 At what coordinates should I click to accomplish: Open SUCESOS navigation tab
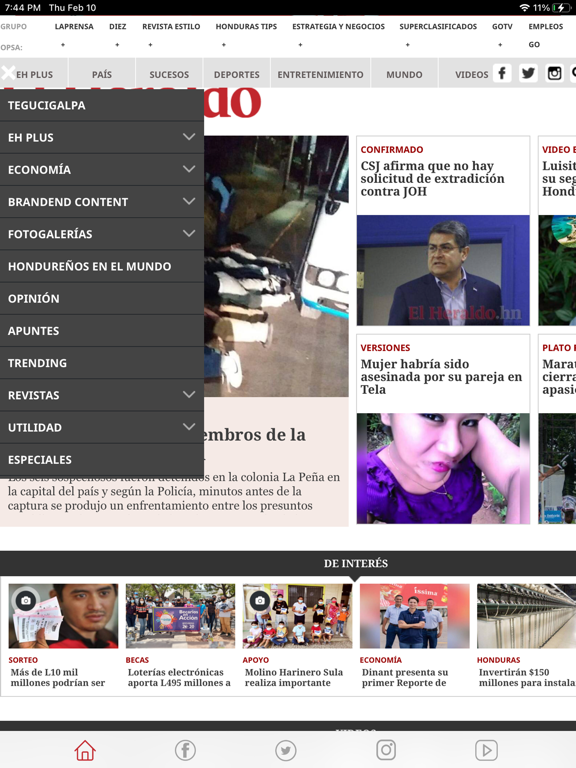tap(169, 74)
